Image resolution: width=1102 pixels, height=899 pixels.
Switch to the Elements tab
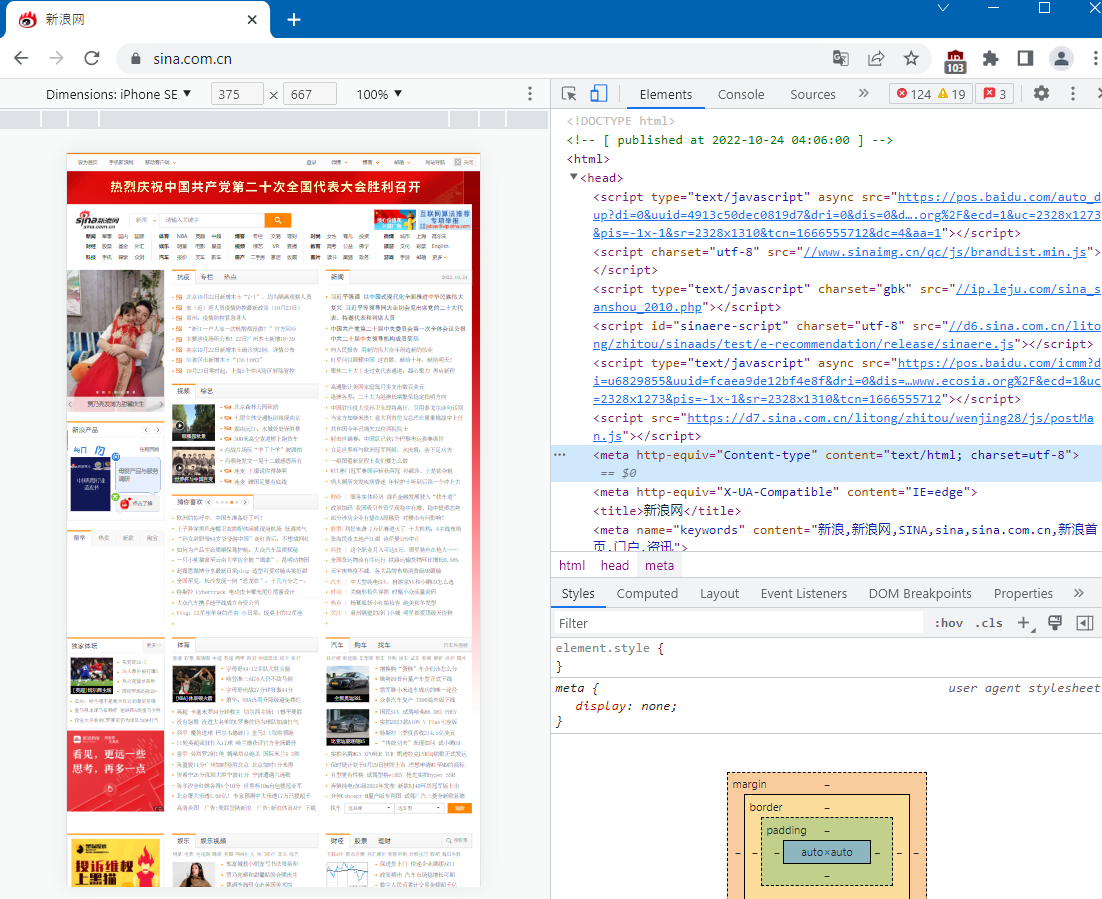pyautogui.click(x=666, y=94)
